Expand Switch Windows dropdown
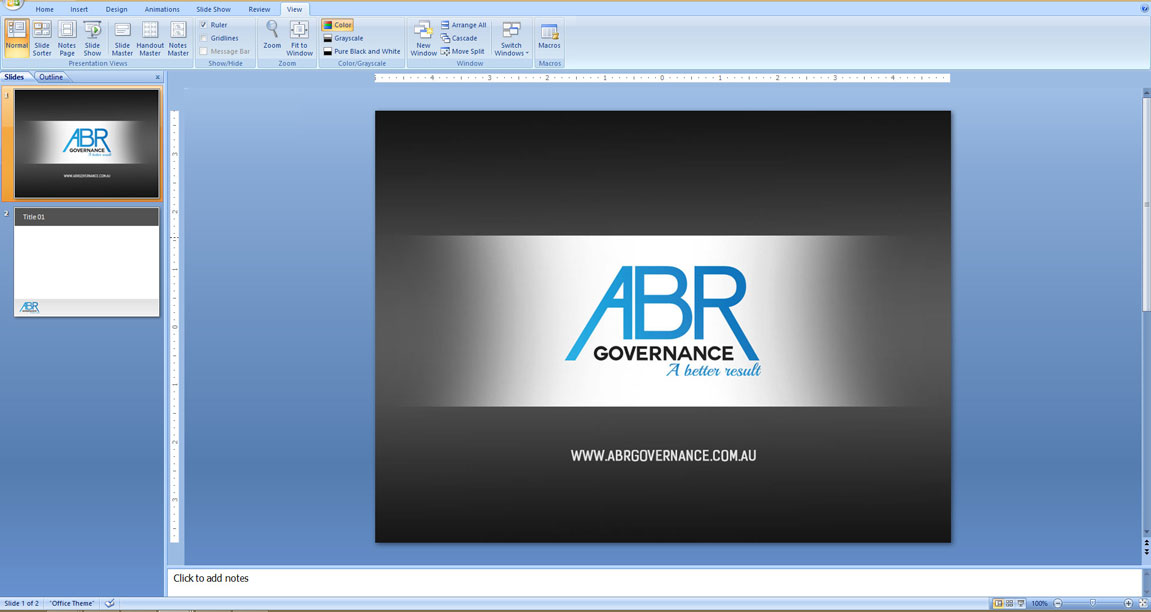Image resolution: width=1151 pixels, height=612 pixels. pos(512,38)
